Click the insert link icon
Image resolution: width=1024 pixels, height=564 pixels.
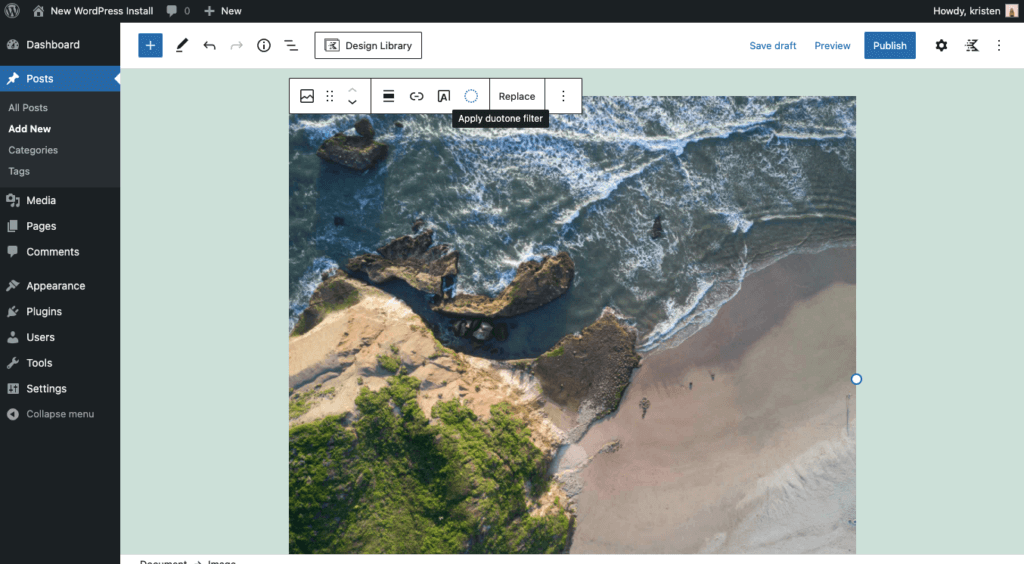tap(417, 96)
